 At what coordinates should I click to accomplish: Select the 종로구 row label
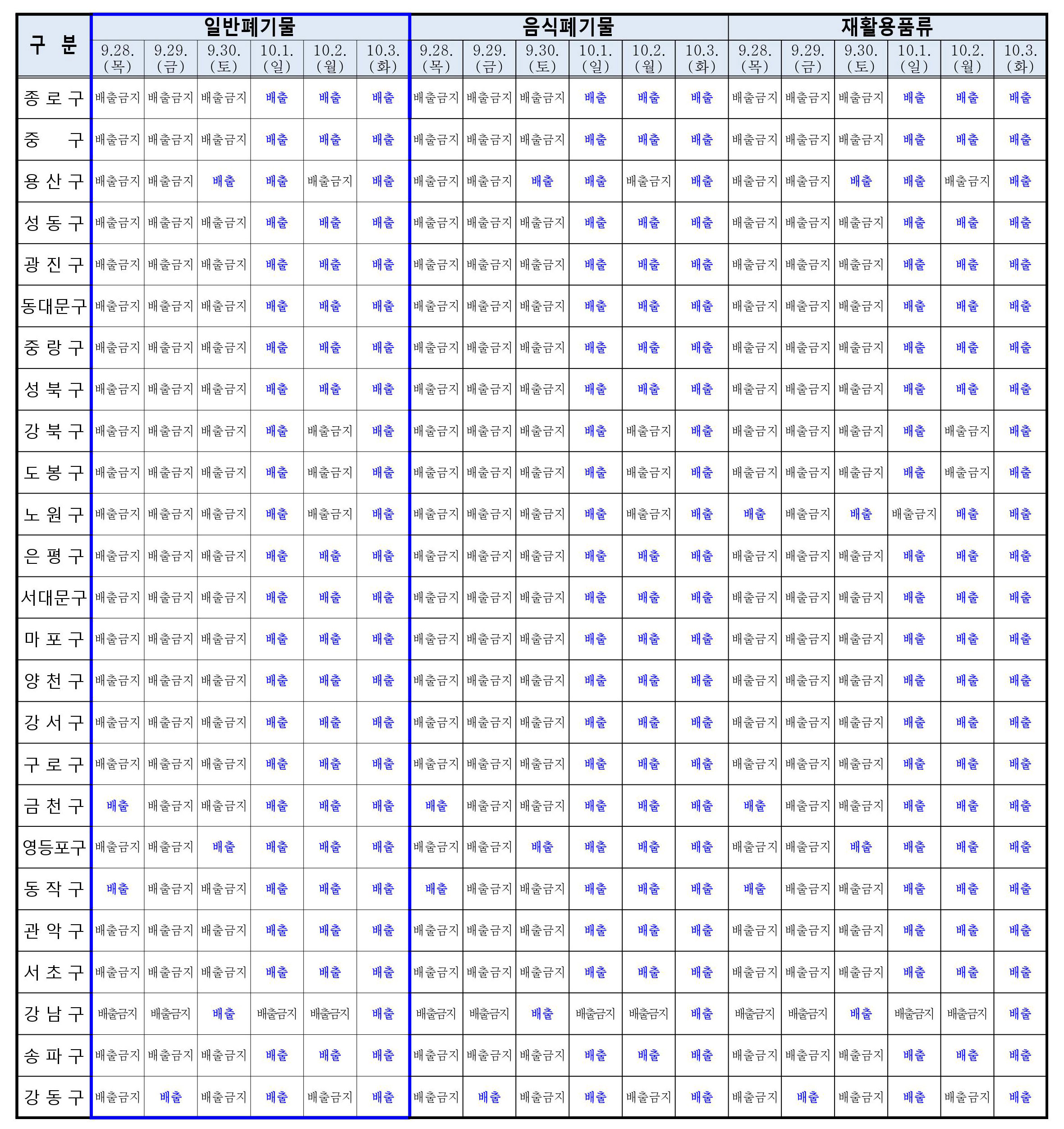[x=54, y=98]
